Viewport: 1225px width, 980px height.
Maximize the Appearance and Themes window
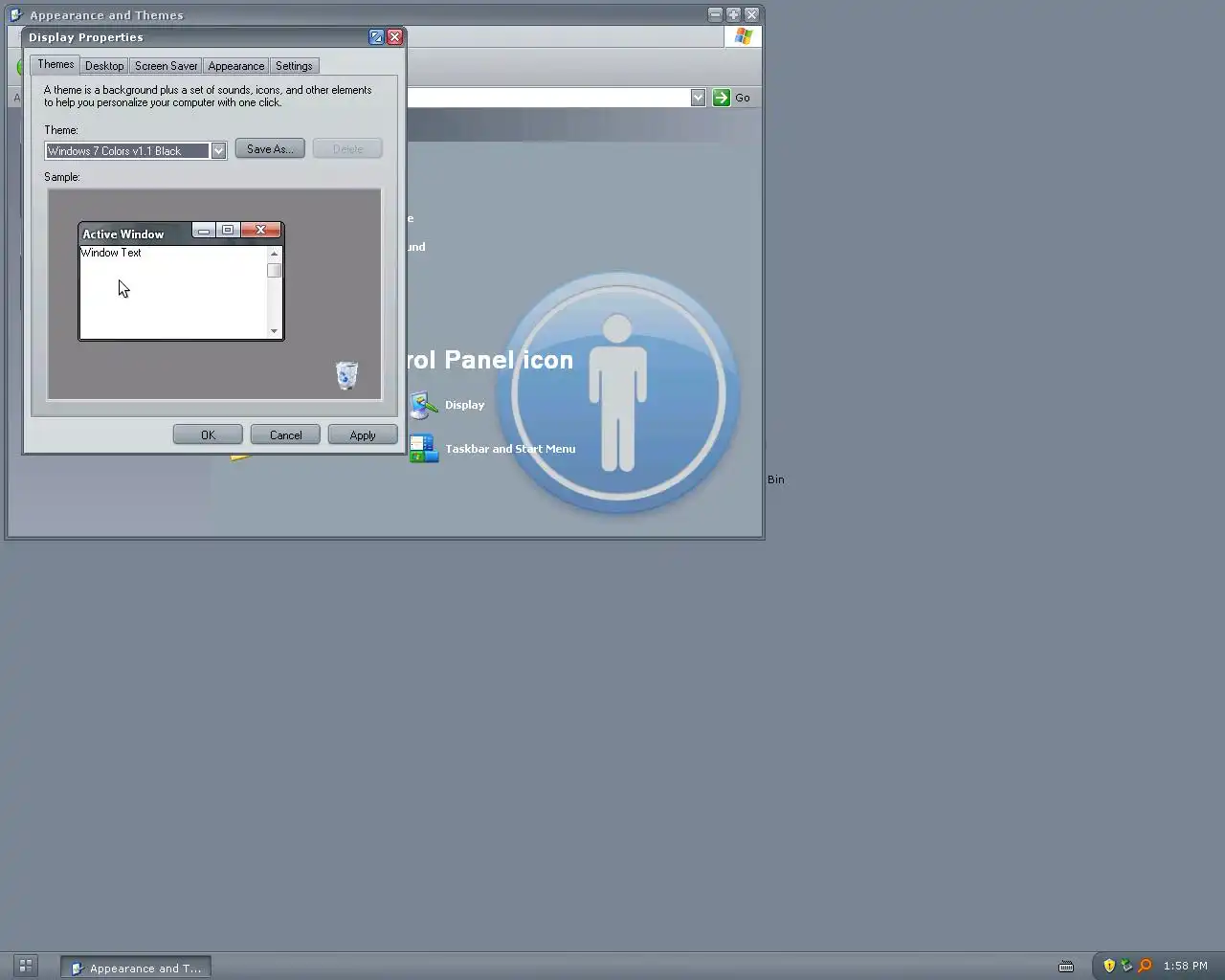coord(733,14)
